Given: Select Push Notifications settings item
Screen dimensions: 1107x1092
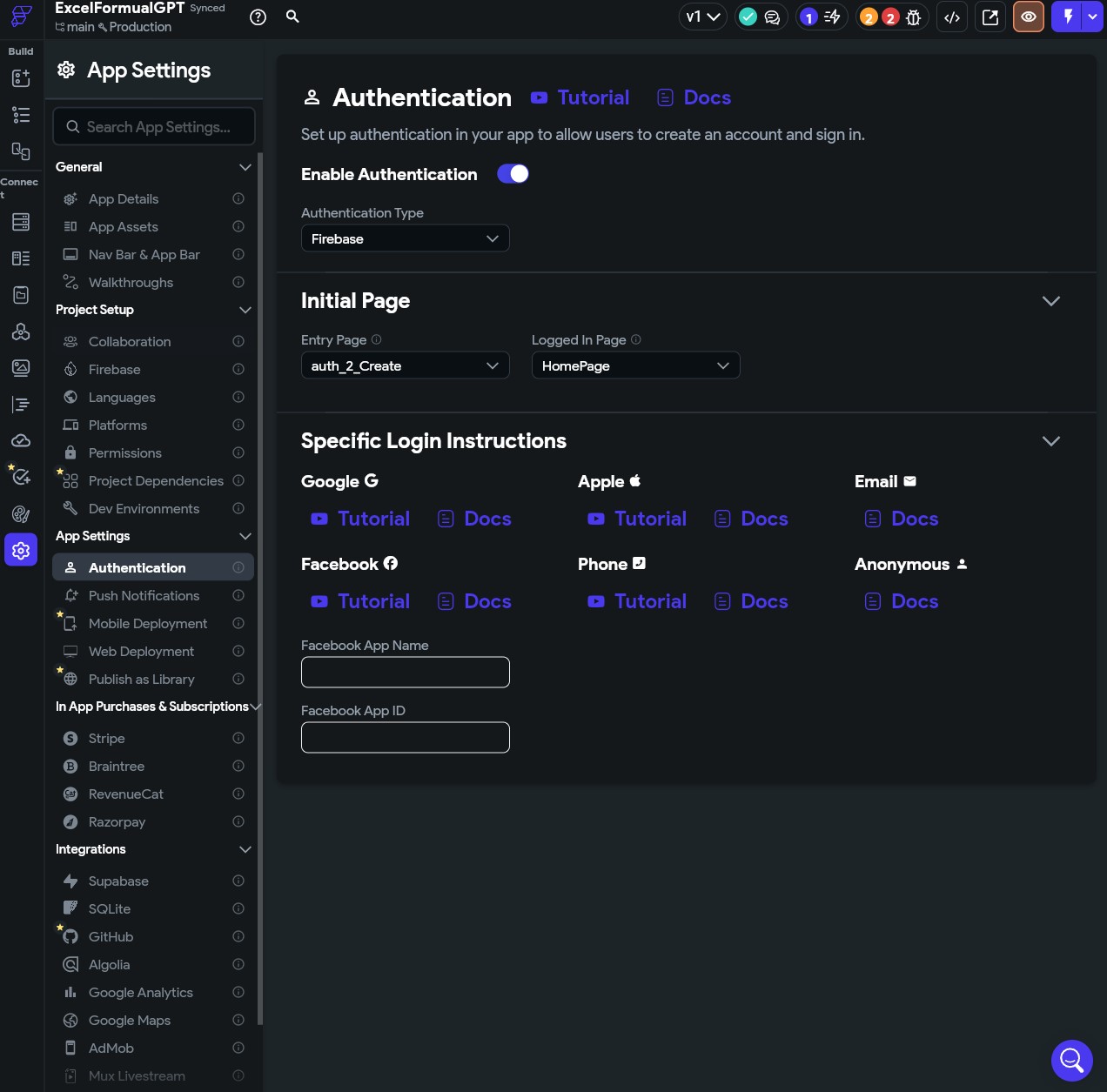Looking at the screenshot, I should tap(153, 595).
